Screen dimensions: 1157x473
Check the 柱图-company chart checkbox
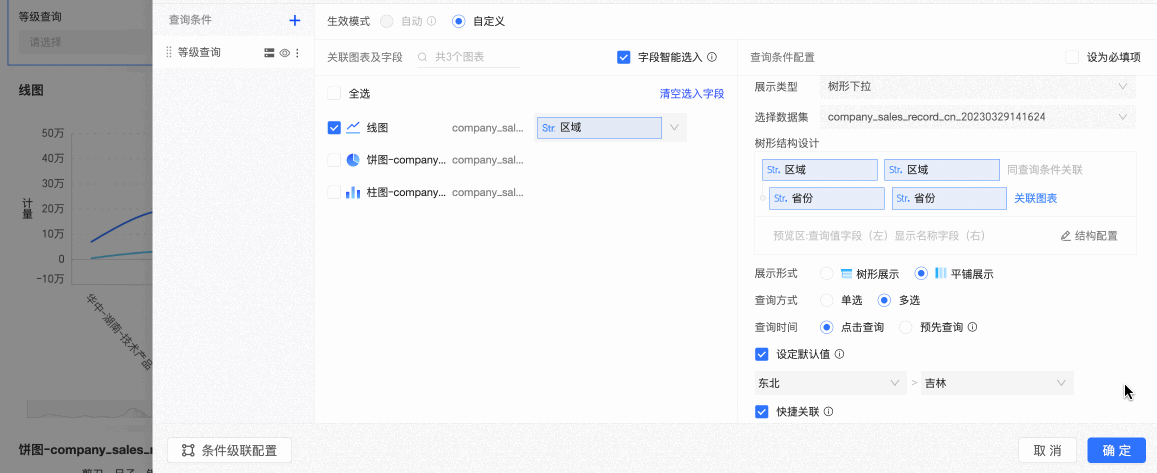click(334, 192)
